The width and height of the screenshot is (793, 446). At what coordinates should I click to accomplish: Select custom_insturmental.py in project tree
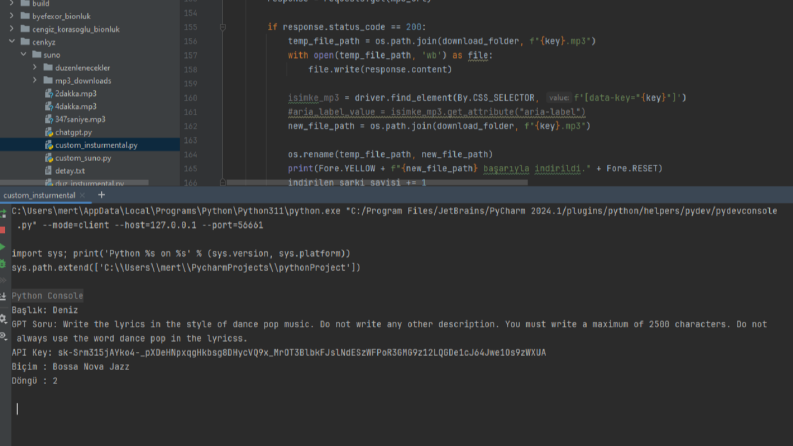tap(90, 145)
